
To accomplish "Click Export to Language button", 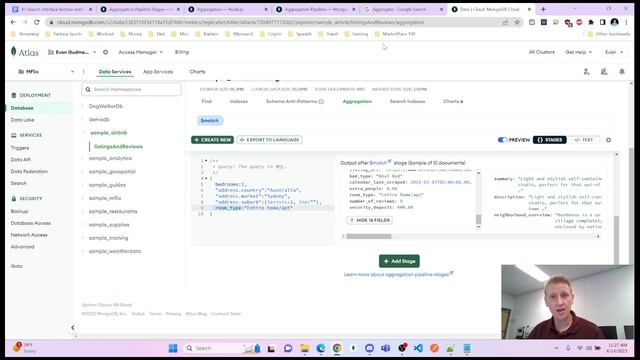I will click(269, 140).
